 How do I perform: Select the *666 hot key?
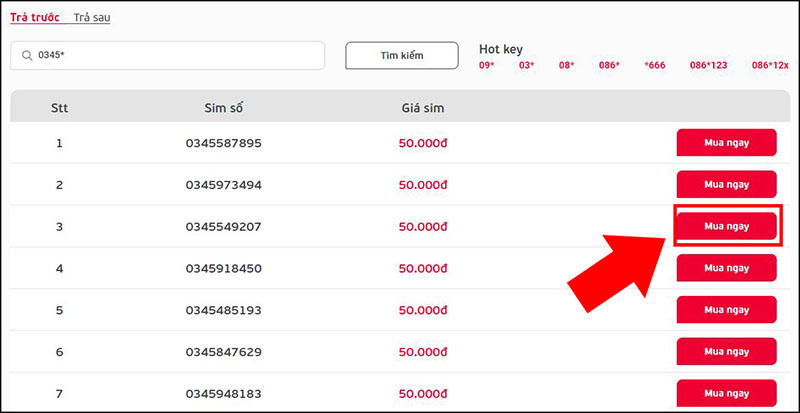pos(655,65)
